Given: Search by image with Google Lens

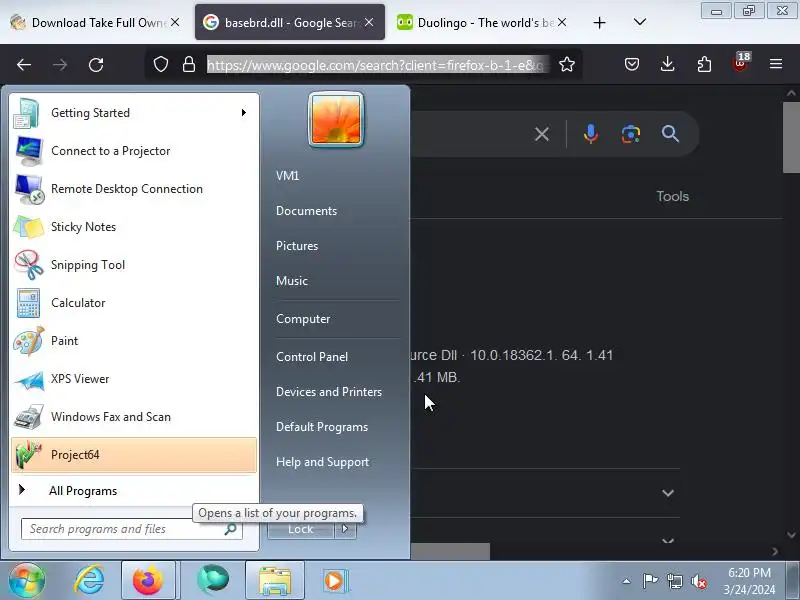Looking at the screenshot, I should click(631, 134).
